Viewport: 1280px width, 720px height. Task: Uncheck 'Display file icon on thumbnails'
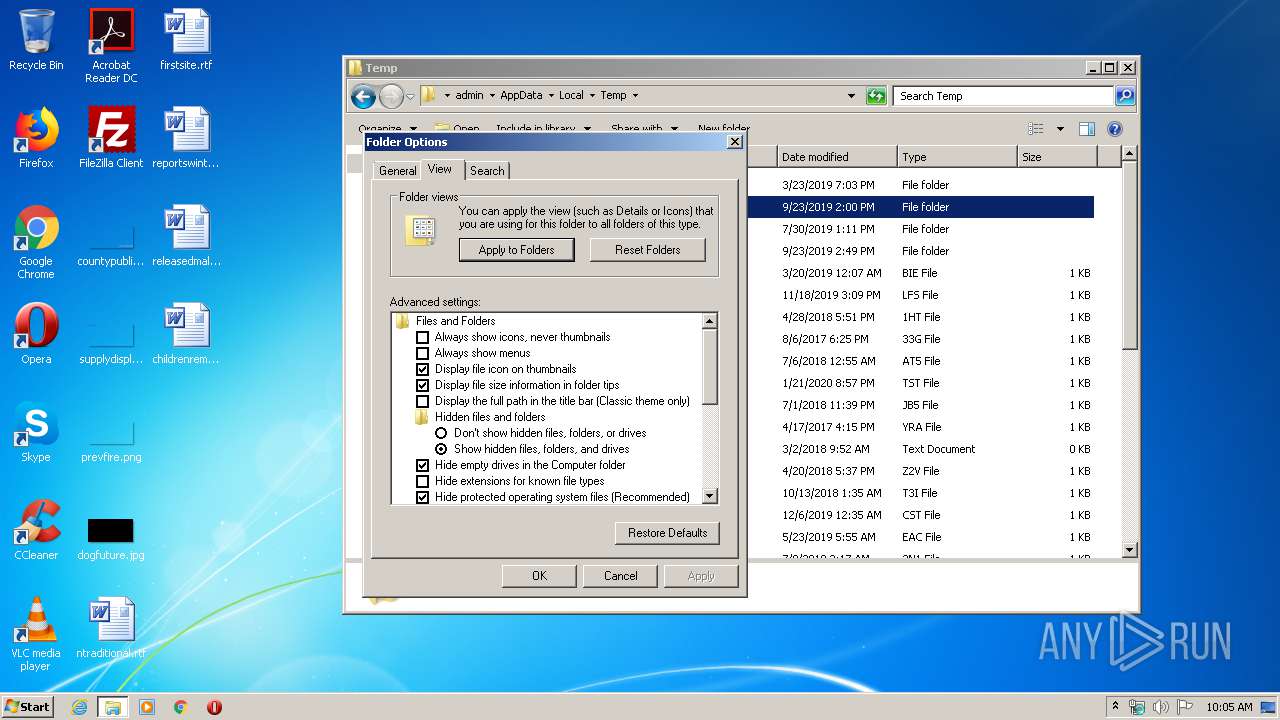pos(422,369)
